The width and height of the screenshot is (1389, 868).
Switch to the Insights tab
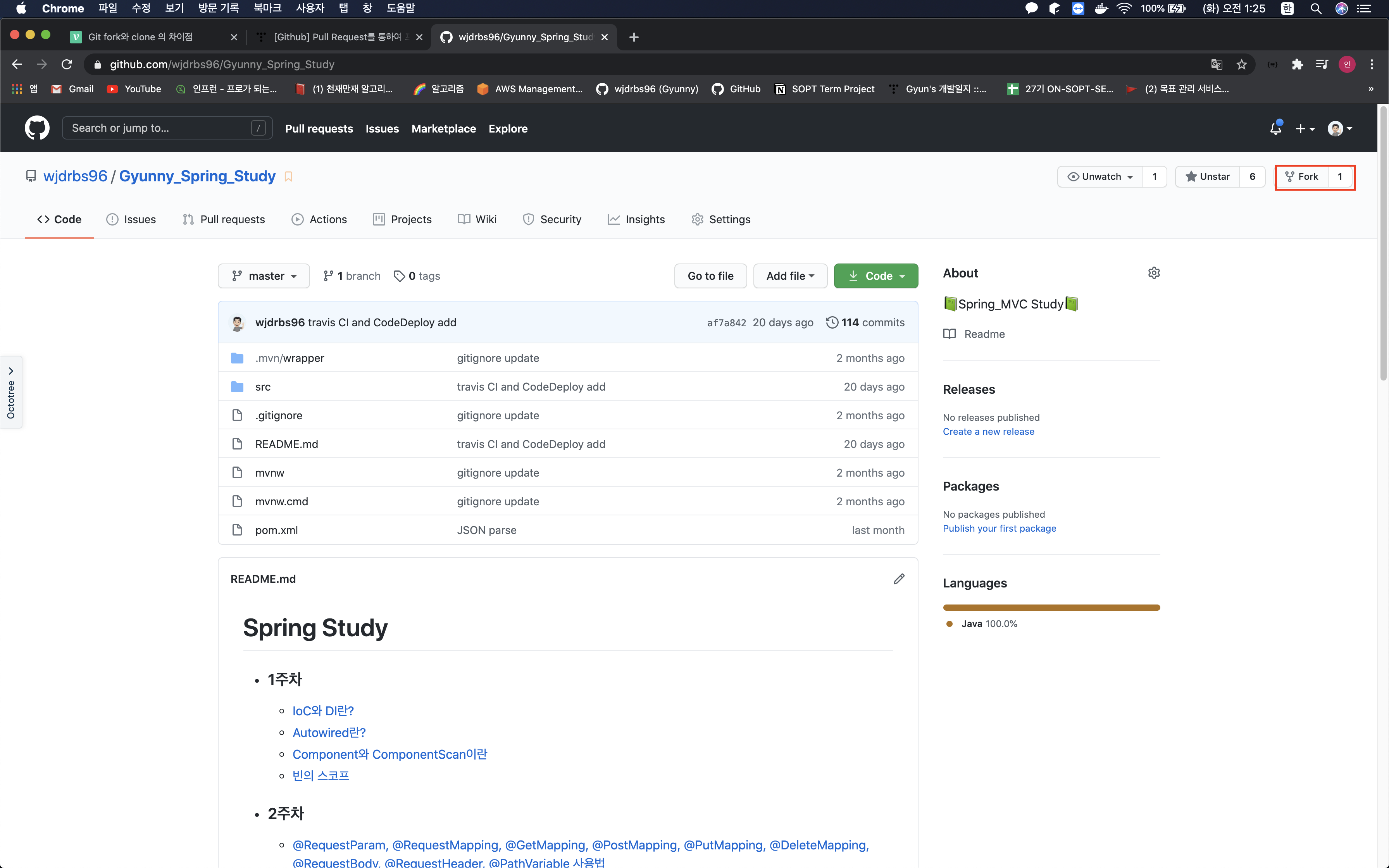pyautogui.click(x=636, y=219)
